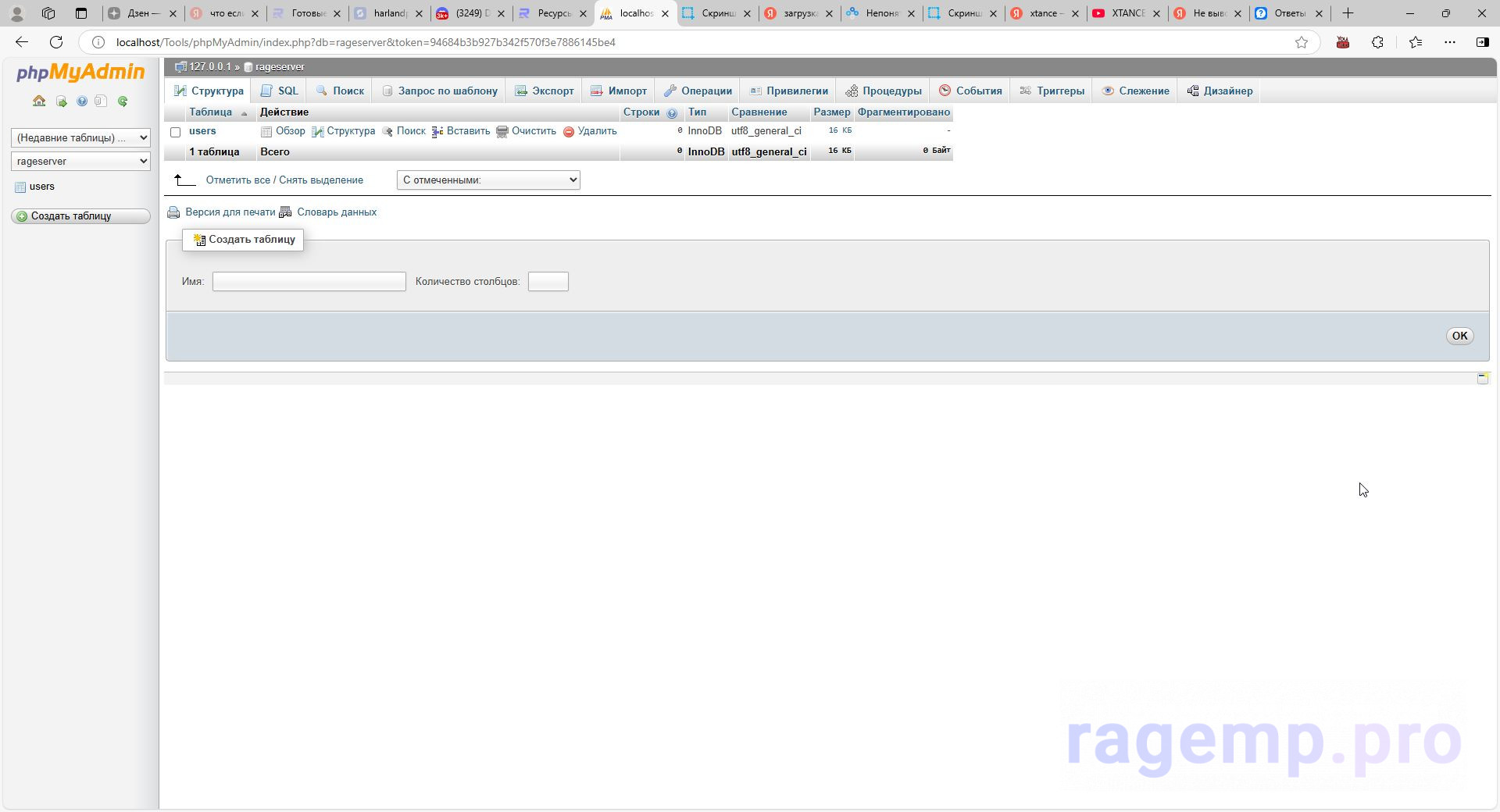Click the Структура icon in users row
Screen dimensions: 1500x812
click(317, 131)
